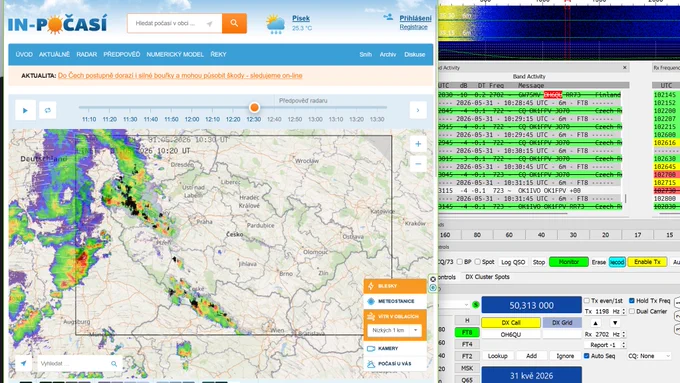The height and width of the screenshot is (383, 680).
Task: Jump to 13:00 on the radar timeline
Action: tap(315, 119)
